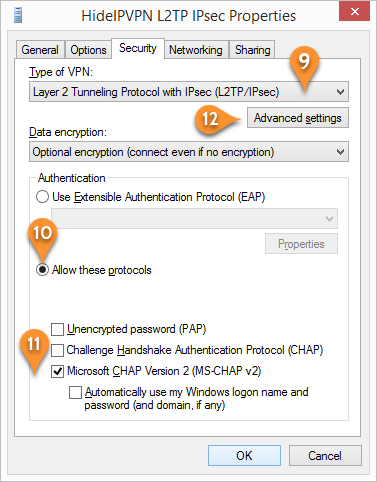Open the Type of VPN dropdown

[x=189, y=92]
